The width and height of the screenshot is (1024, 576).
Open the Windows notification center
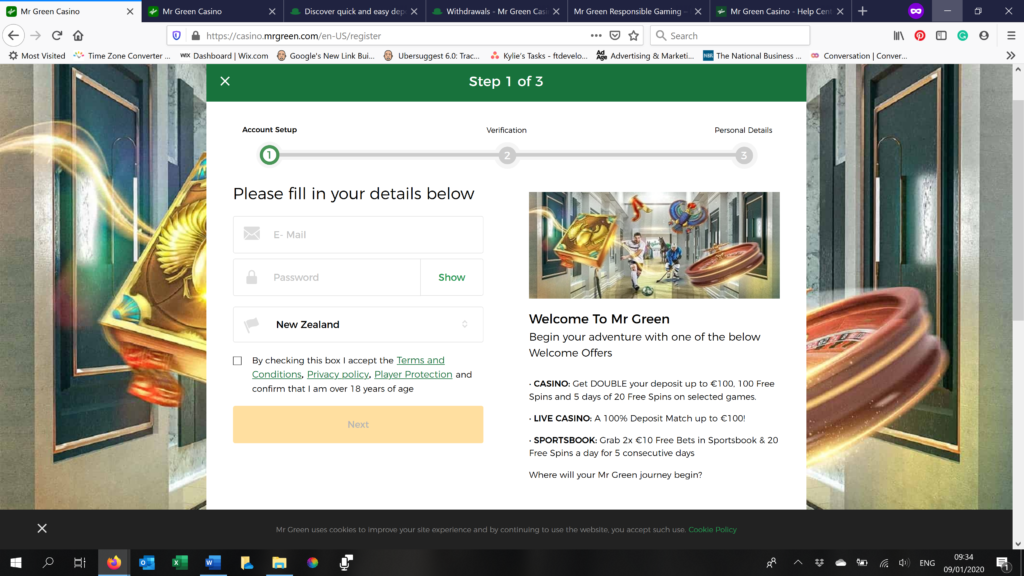1004,562
